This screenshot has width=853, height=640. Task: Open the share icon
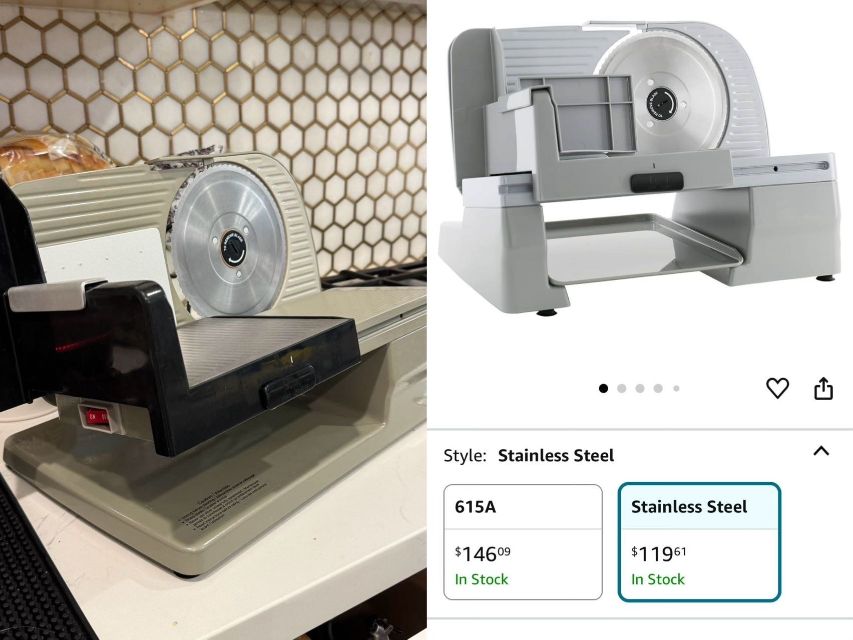click(x=823, y=388)
